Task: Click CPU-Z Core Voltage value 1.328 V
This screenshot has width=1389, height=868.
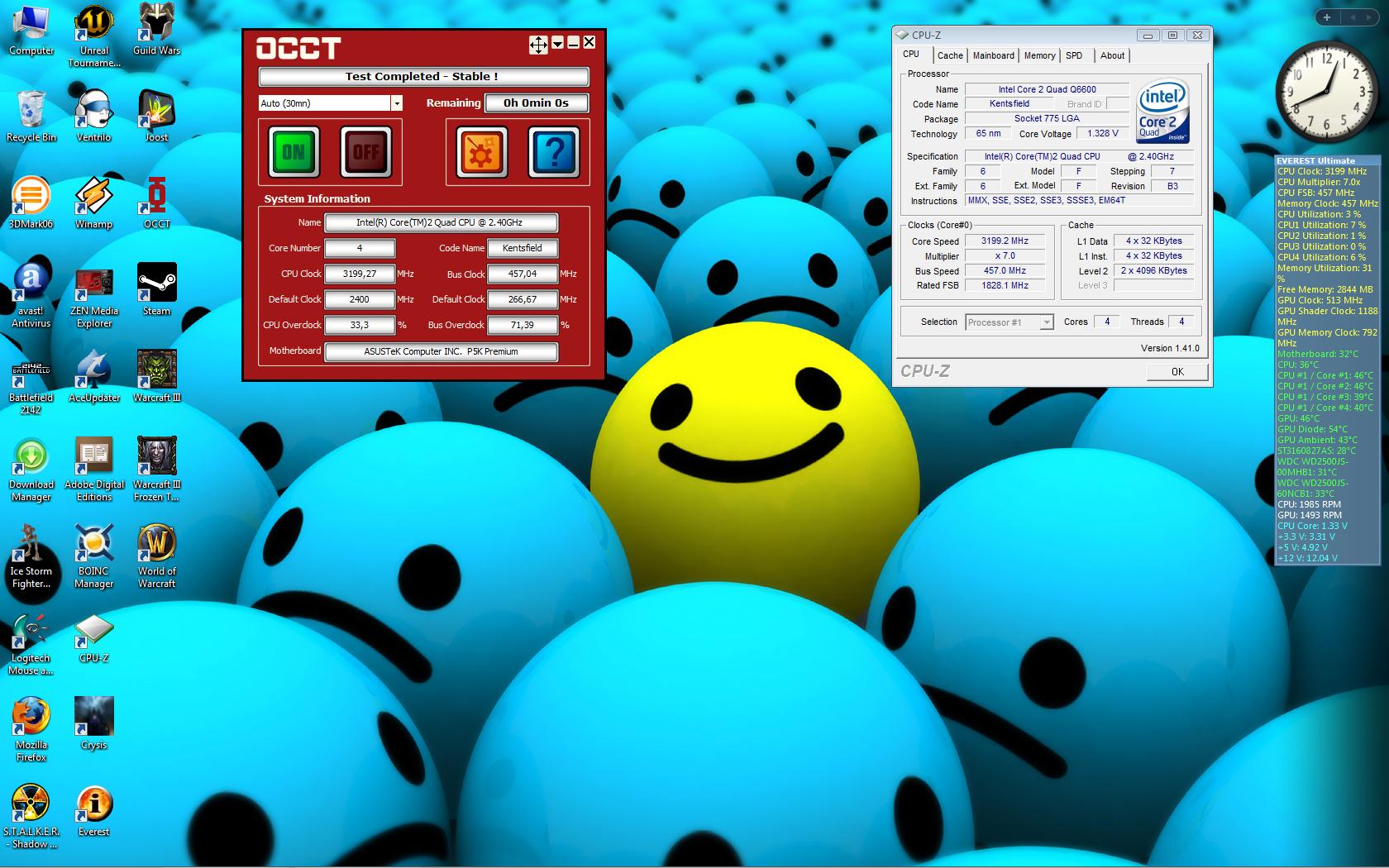Action: (x=1103, y=133)
